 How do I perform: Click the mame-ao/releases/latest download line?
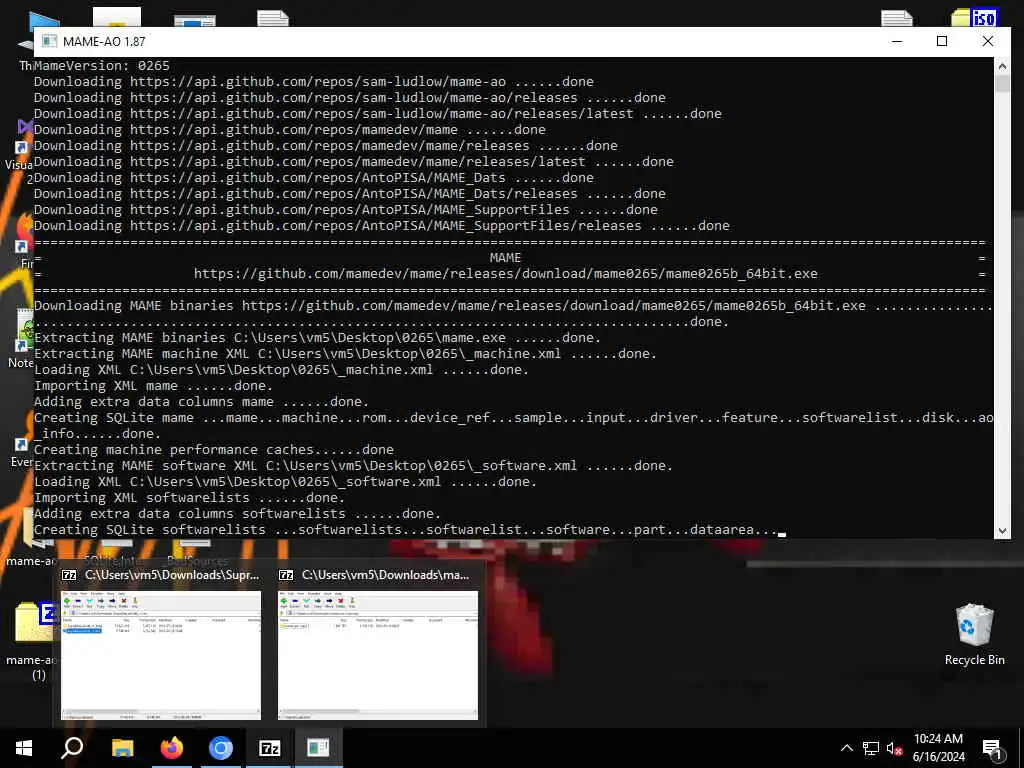pyautogui.click(x=377, y=114)
